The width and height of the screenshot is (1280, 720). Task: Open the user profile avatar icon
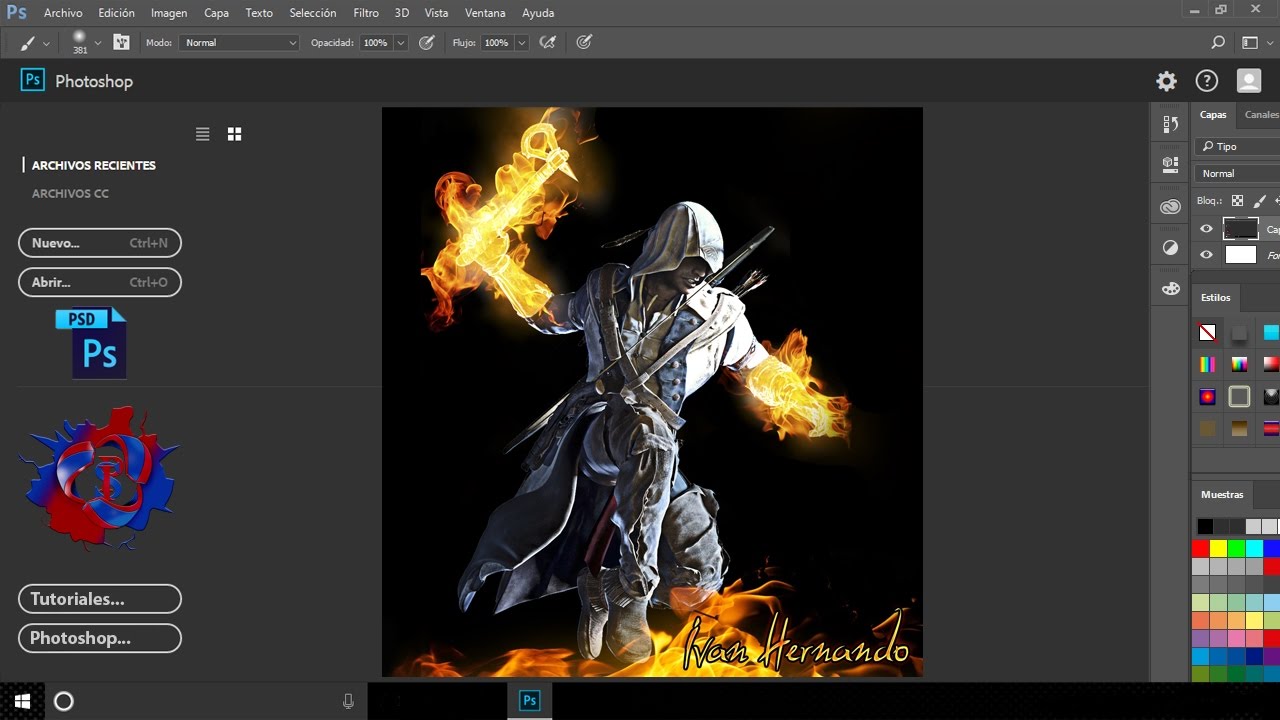(x=1249, y=81)
